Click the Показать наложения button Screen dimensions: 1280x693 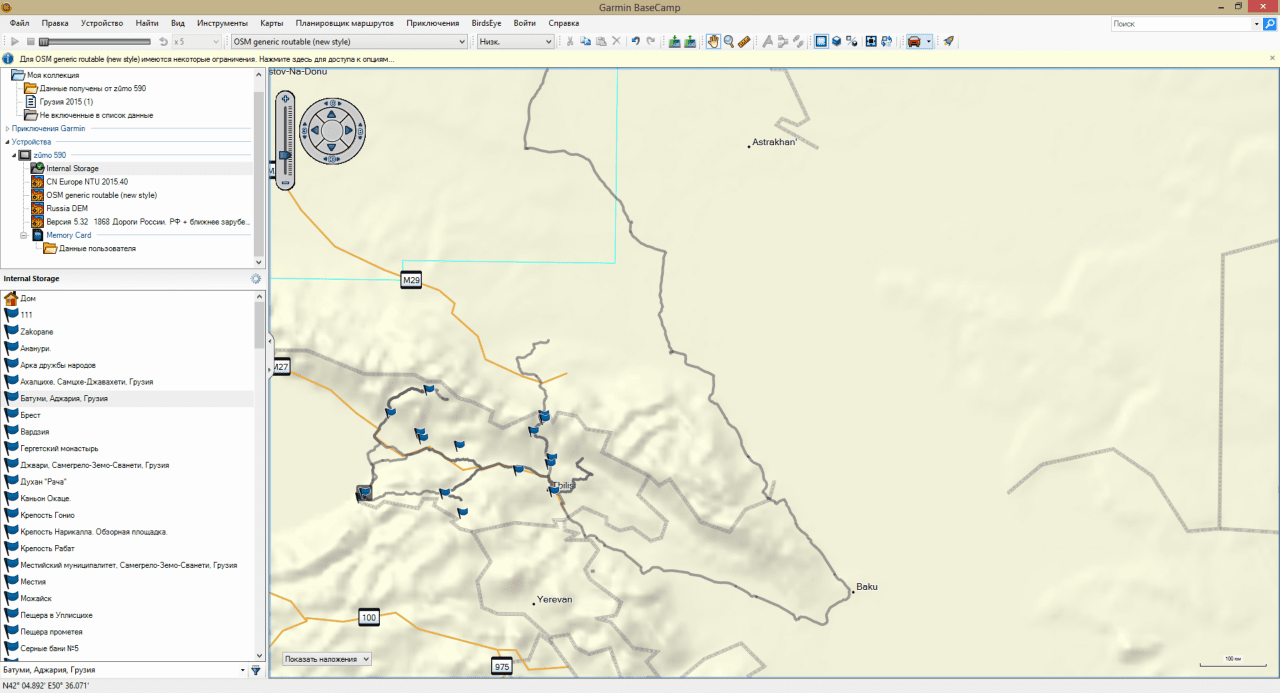(326, 659)
